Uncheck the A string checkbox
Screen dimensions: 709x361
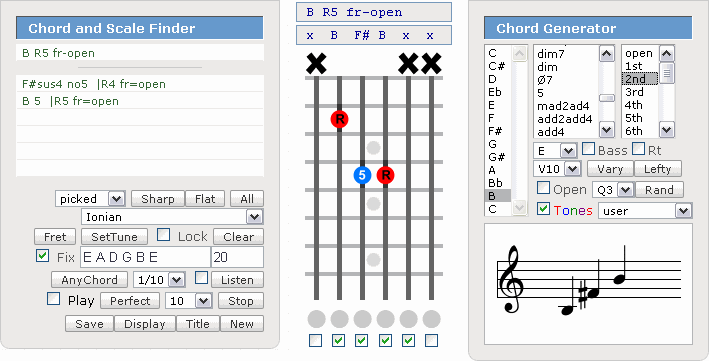point(338,340)
